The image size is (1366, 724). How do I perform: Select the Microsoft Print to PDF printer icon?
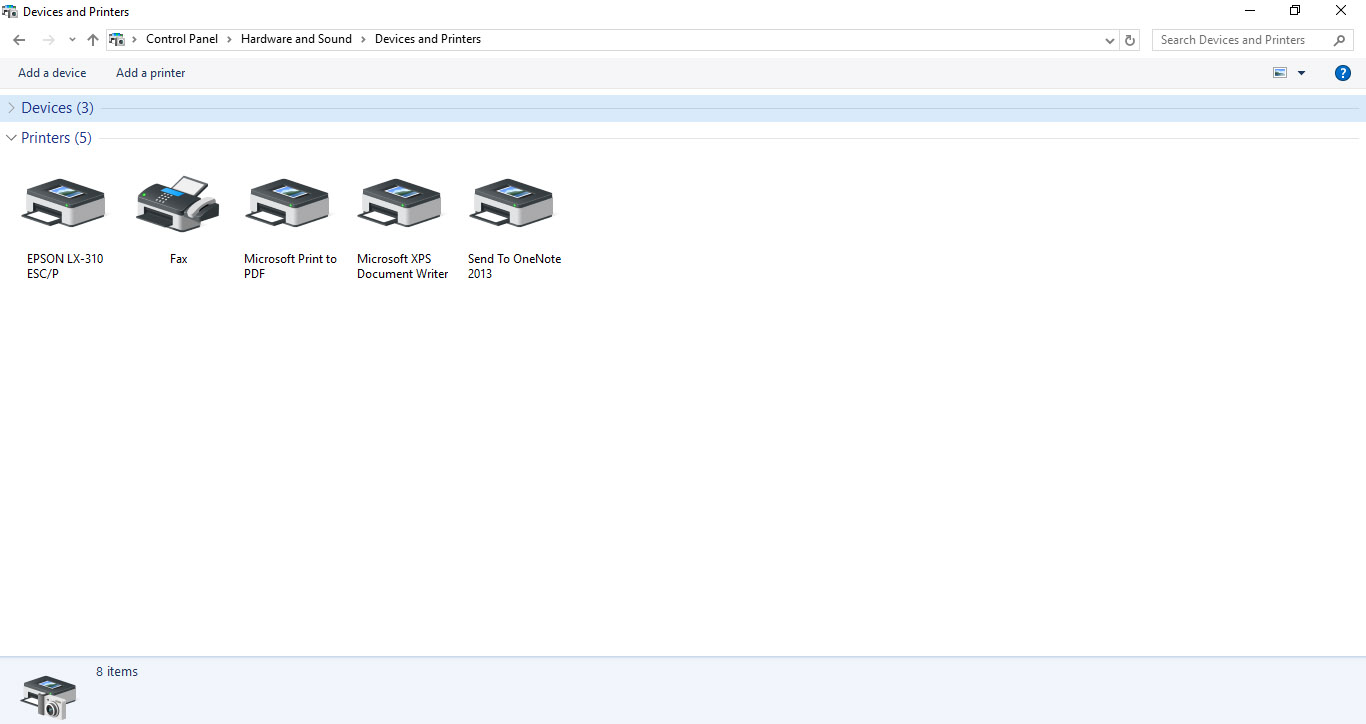pos(288,203)
